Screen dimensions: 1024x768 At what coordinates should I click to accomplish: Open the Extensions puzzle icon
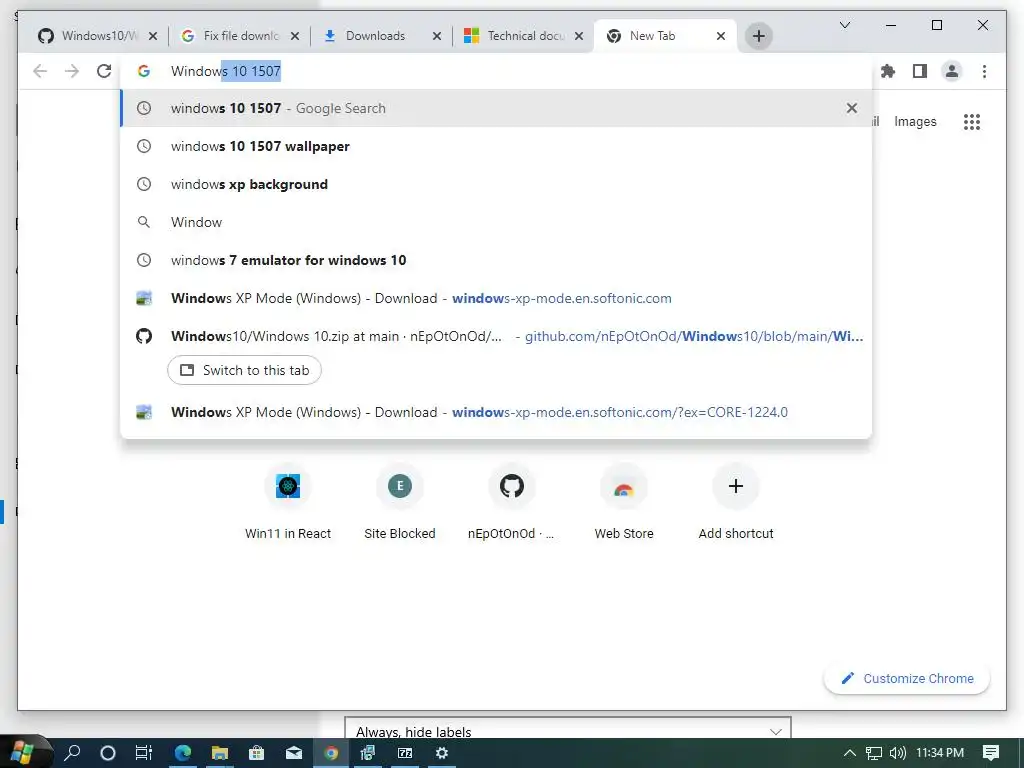click(x=888, y=71)
